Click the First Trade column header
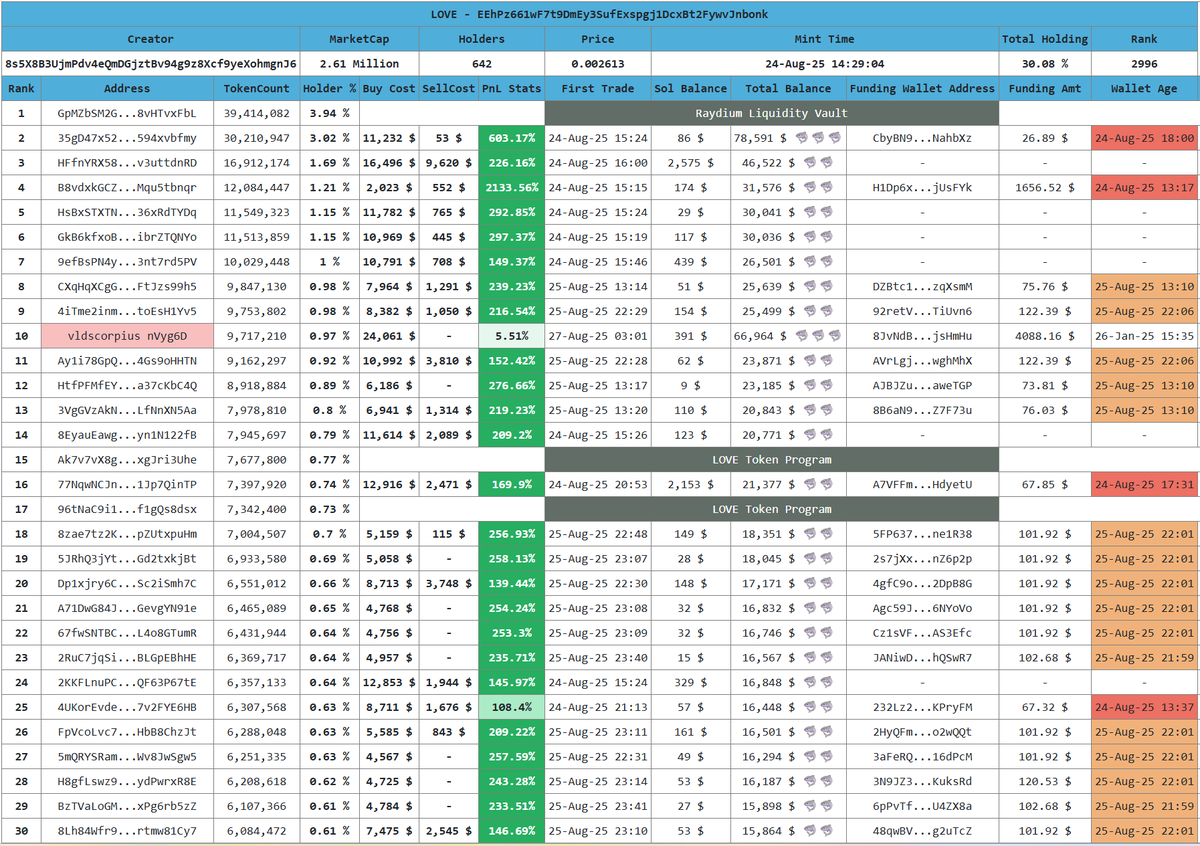 point(598,88)
